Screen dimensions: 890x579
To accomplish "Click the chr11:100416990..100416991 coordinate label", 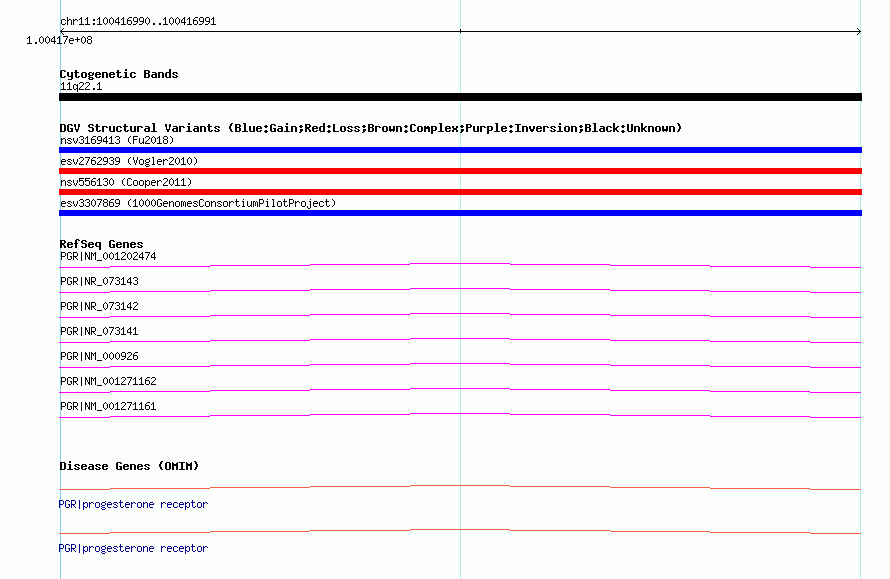I will tap(138, 22).
